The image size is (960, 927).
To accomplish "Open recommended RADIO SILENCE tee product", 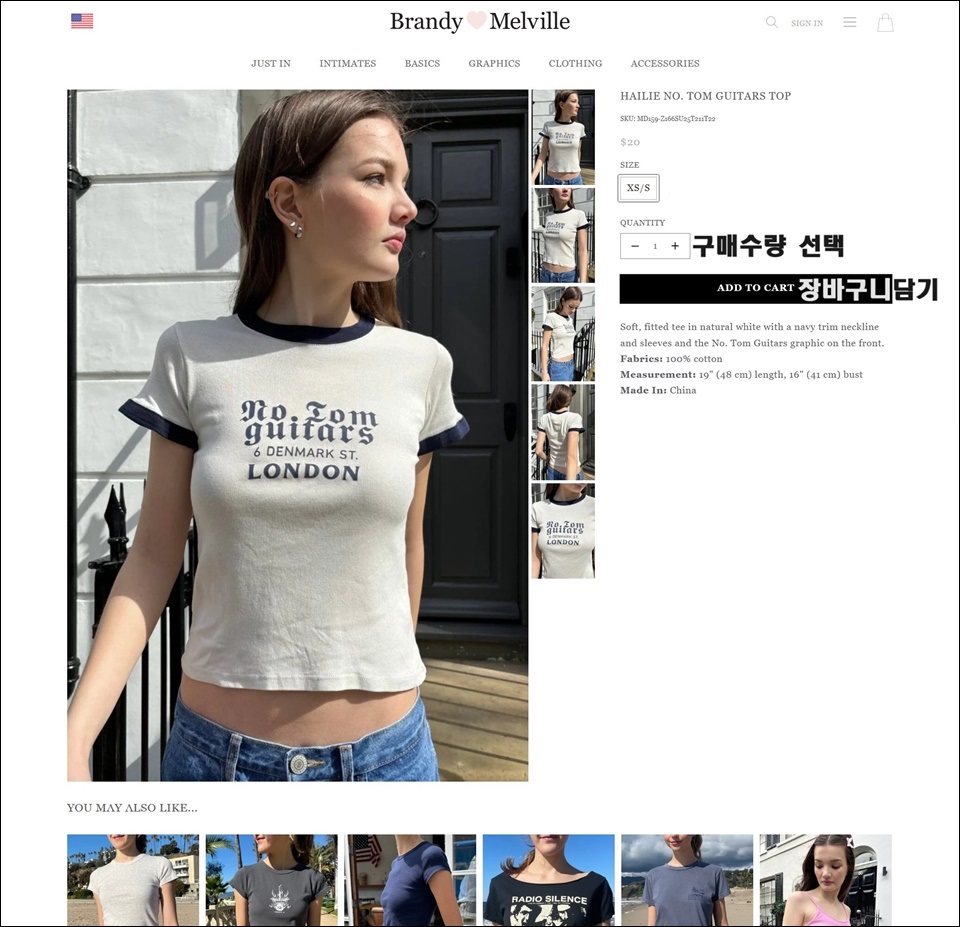I will click(x=549, y=879).
